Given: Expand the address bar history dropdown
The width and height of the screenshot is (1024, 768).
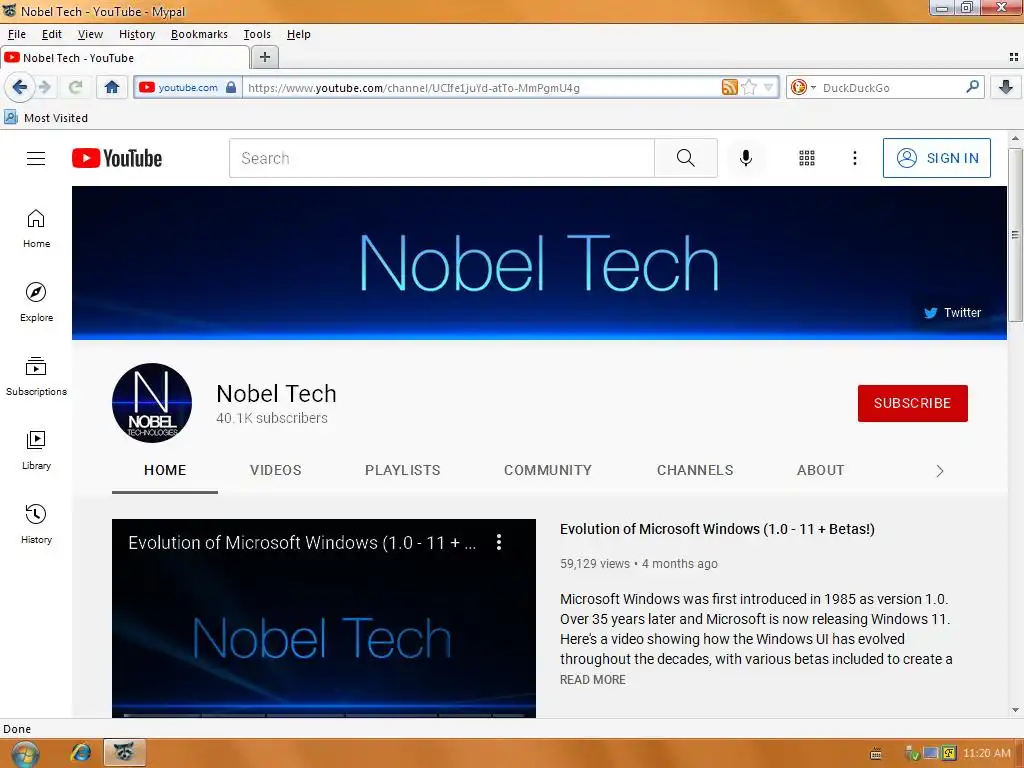Looking at the screenshot, I should pos(769,87).
